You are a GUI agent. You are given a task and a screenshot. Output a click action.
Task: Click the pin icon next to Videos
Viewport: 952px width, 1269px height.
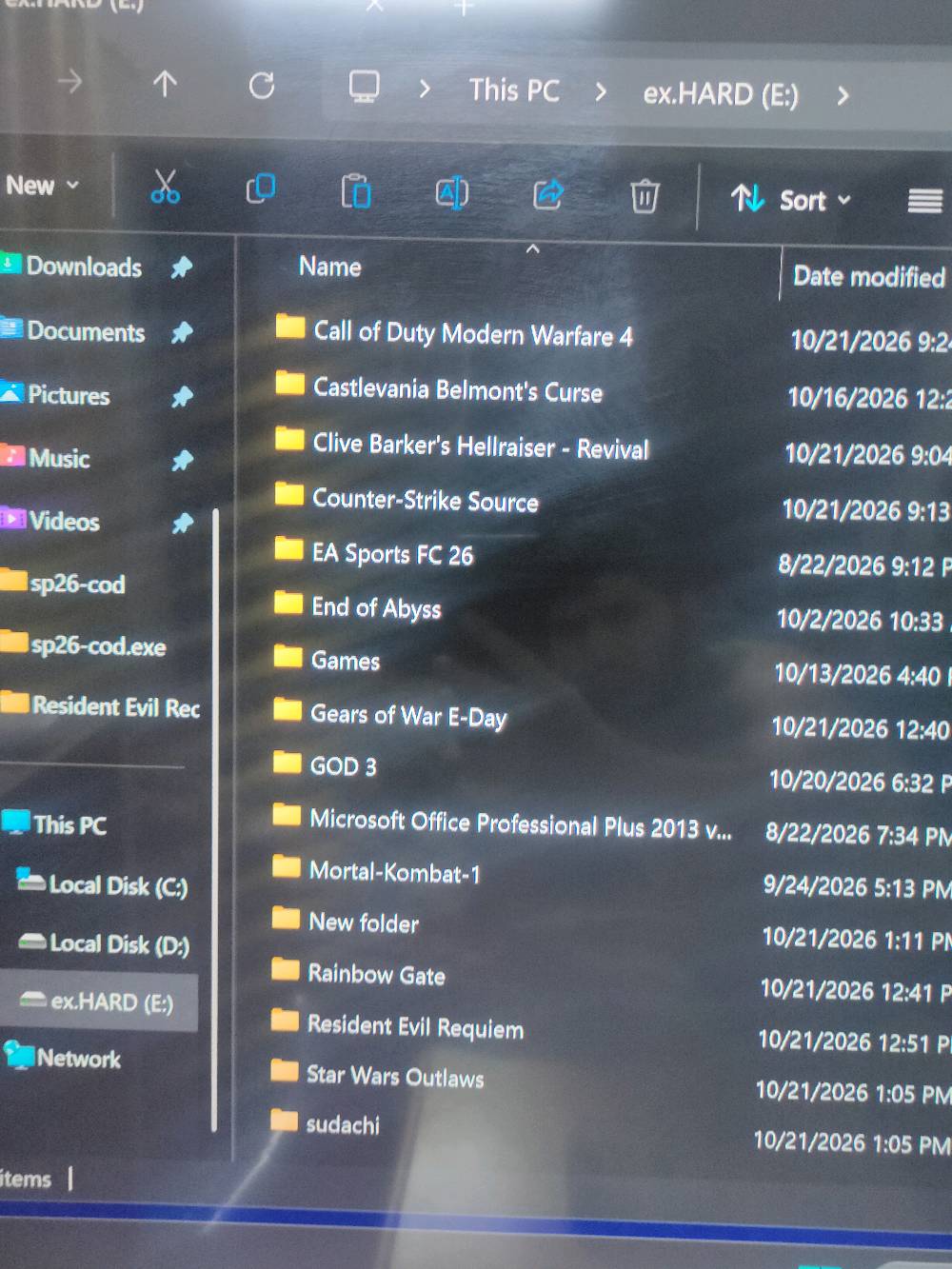click(x=182, y=523)
